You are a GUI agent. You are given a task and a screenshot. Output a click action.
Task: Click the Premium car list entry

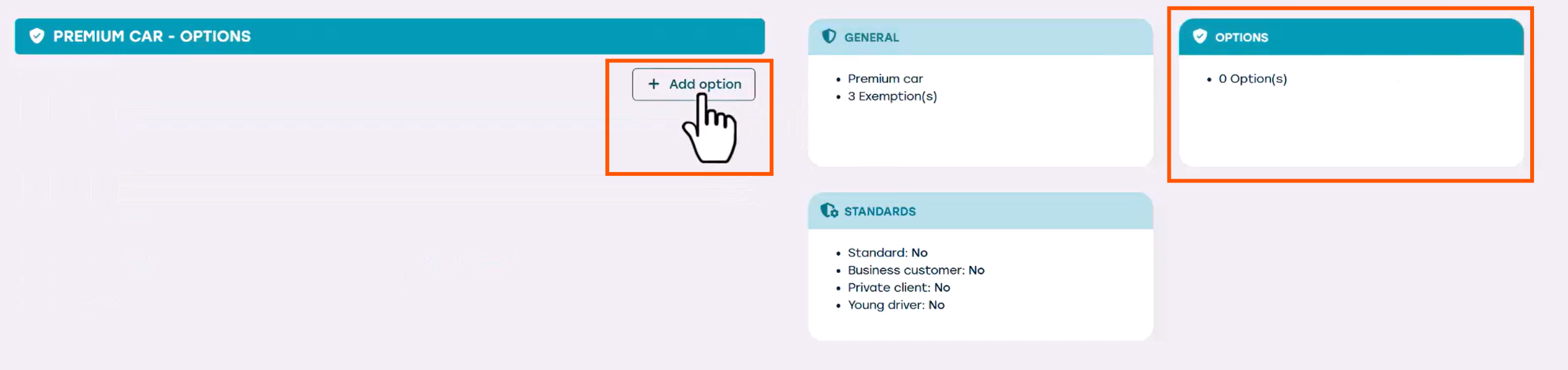(x=885, y=79)
